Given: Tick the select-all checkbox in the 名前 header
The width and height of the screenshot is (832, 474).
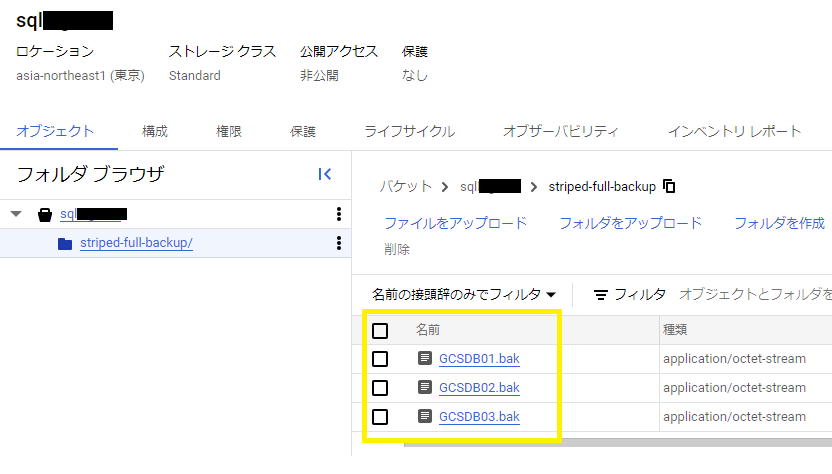Looking at the screenshot, I should tap(380, 331).
